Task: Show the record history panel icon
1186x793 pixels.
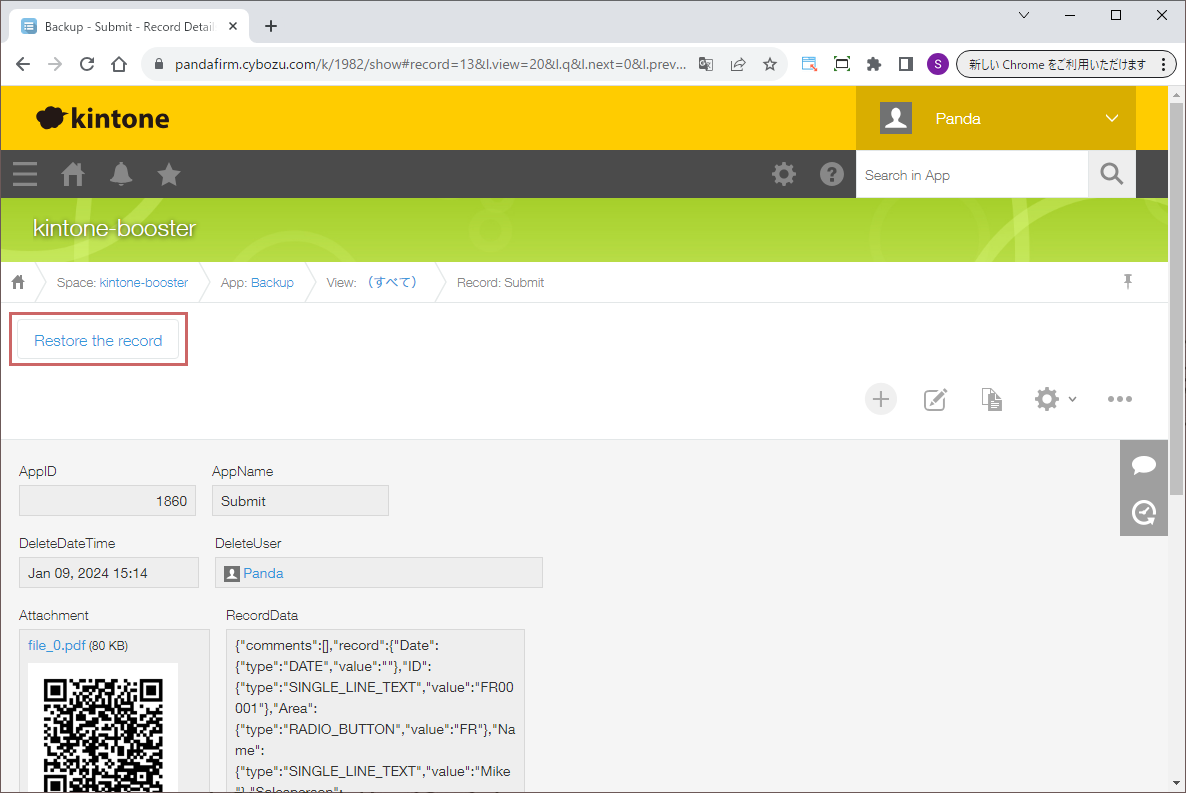Action: [x=1144, y=513]
